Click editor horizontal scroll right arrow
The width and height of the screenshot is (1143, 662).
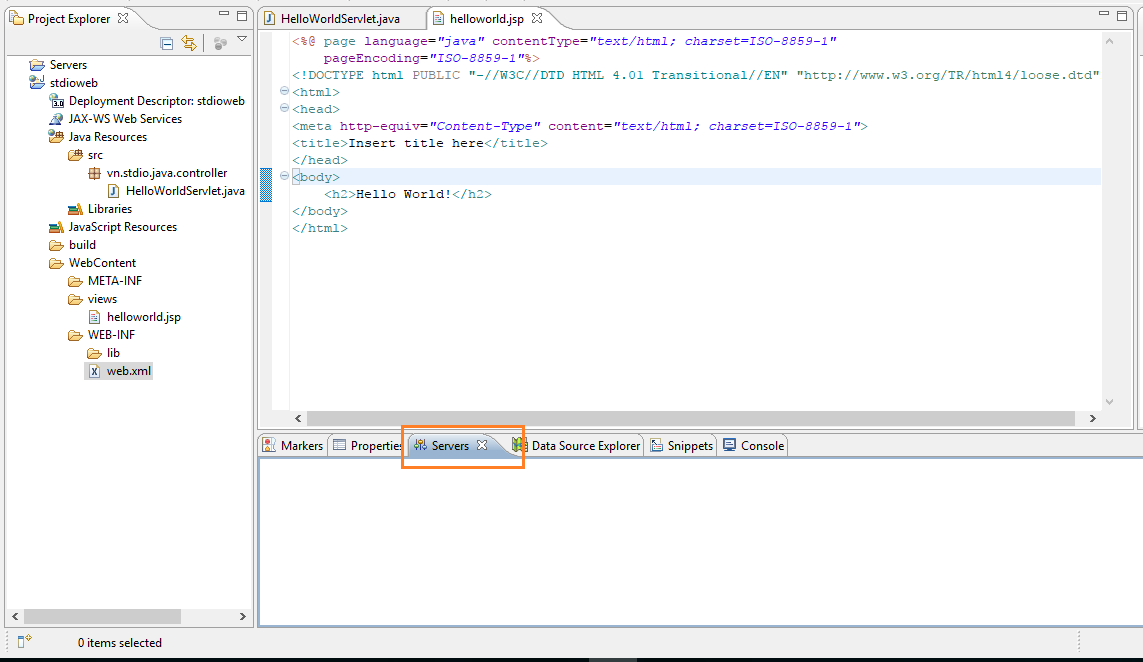click(x=1092, y=418)
